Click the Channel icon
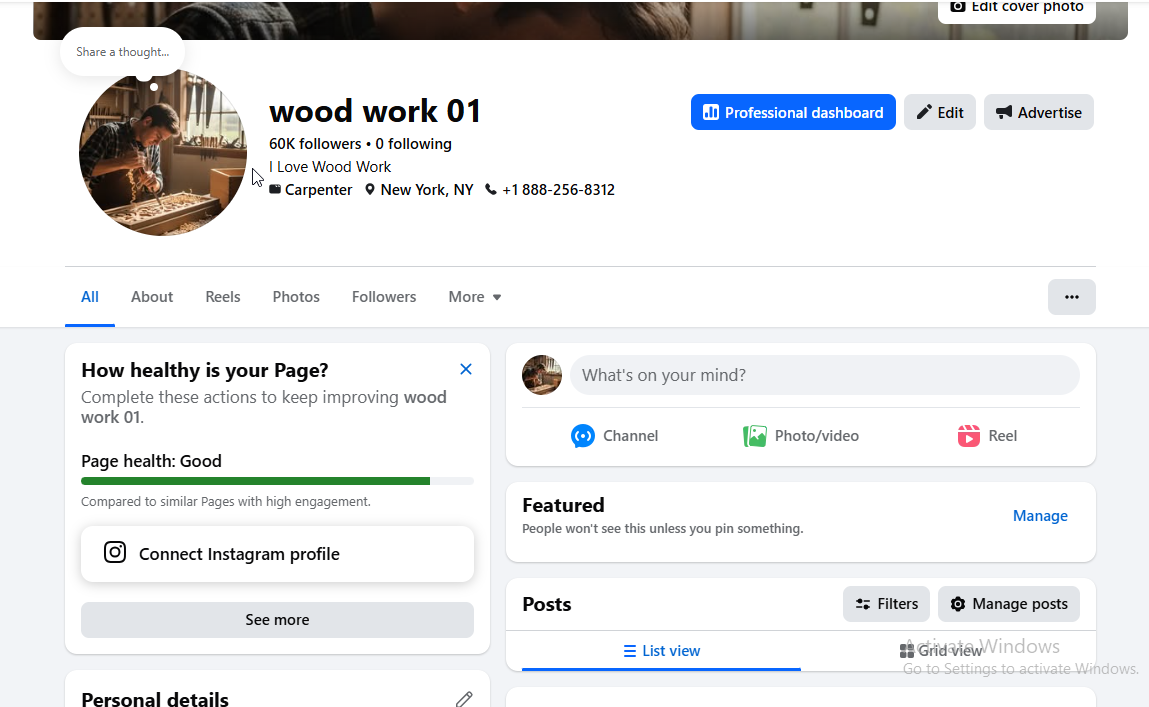1149x707 pixels. 583,436
